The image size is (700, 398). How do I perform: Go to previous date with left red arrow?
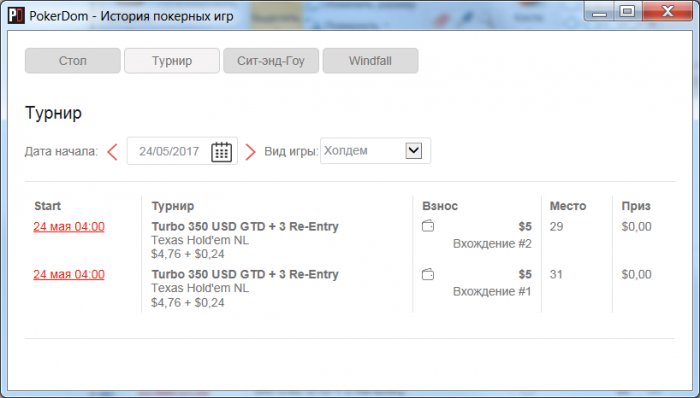[x=112, y=152]
